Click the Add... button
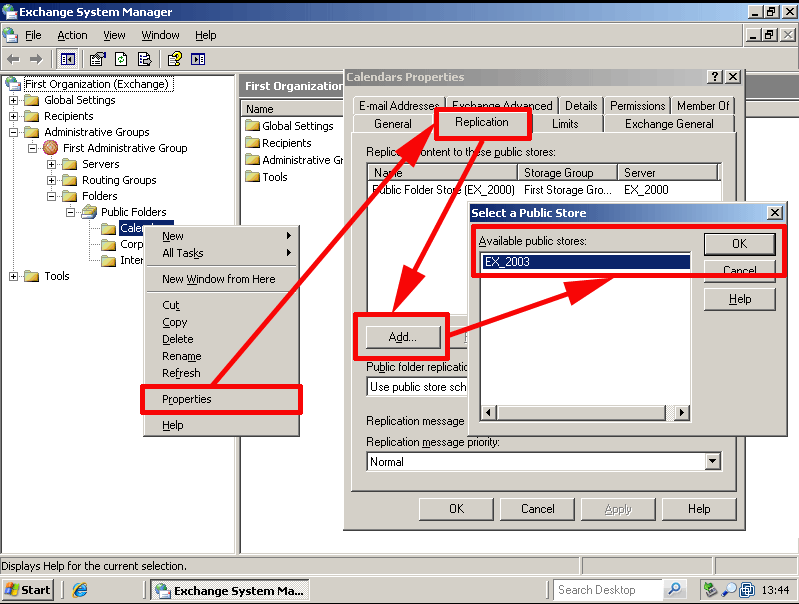Screen dimensions: 799x604 (403, 337)
